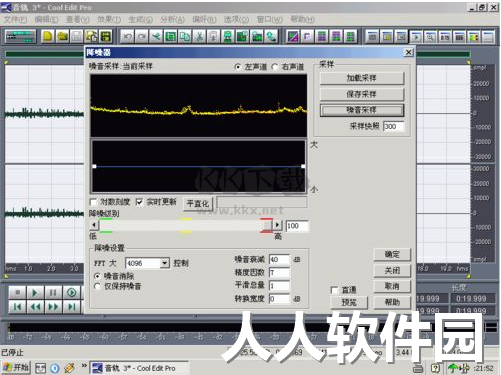Toggle the 直通 bypass checkbox
Screen dimensions: 501x375
(334, 290)
